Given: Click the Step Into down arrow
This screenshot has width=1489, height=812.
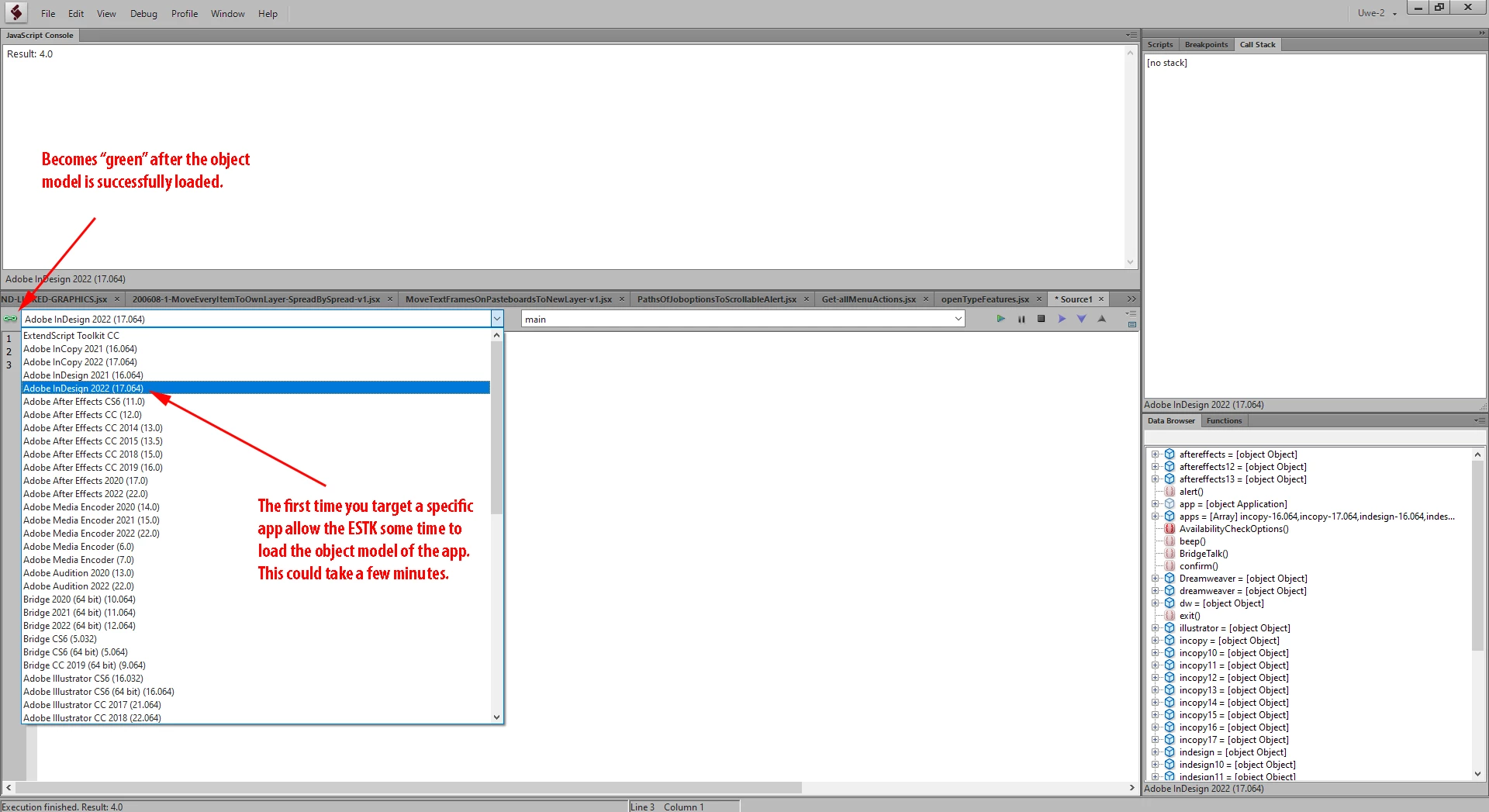Looking at the screenshot, I should coord(1082,319).
